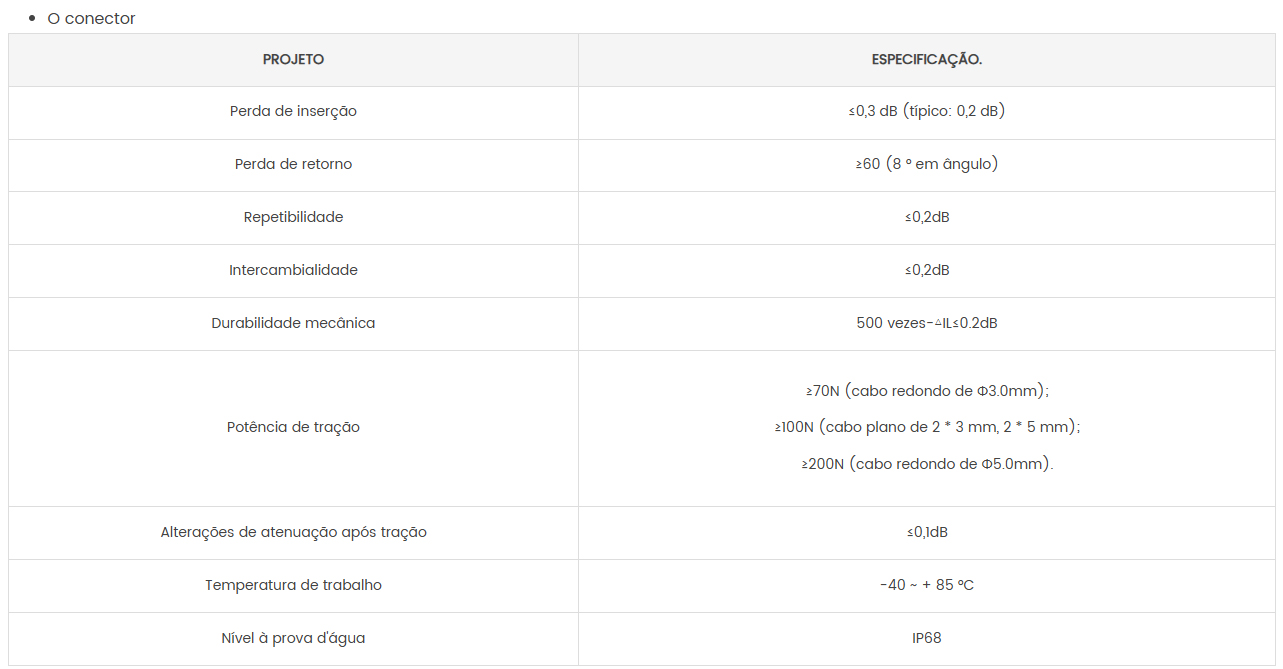This screenshot has height=669, width=1283.
Task: Click the ≥100N cabo plano line
Action: 926,427
